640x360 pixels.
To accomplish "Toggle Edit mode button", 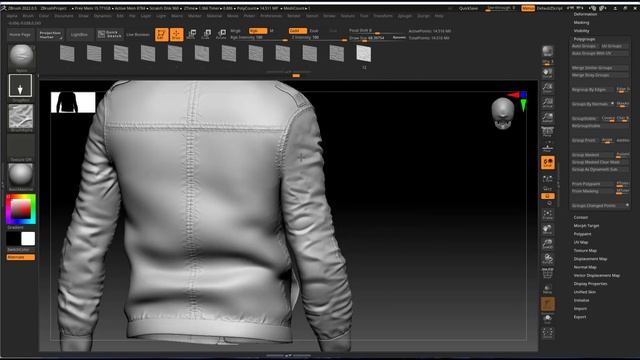I will (162, 34).
